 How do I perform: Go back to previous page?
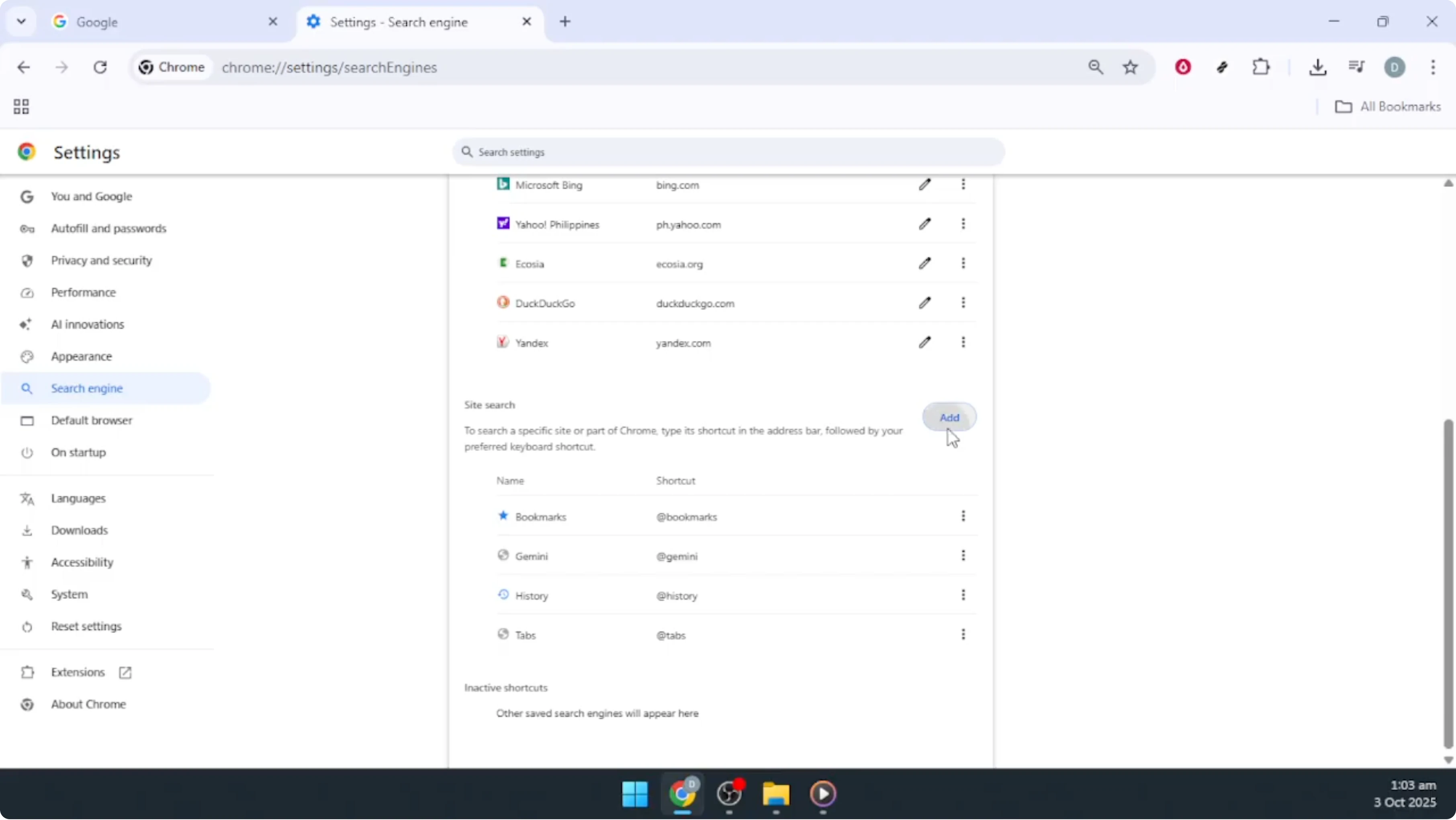pyautogui.click(x=23, y=67)
